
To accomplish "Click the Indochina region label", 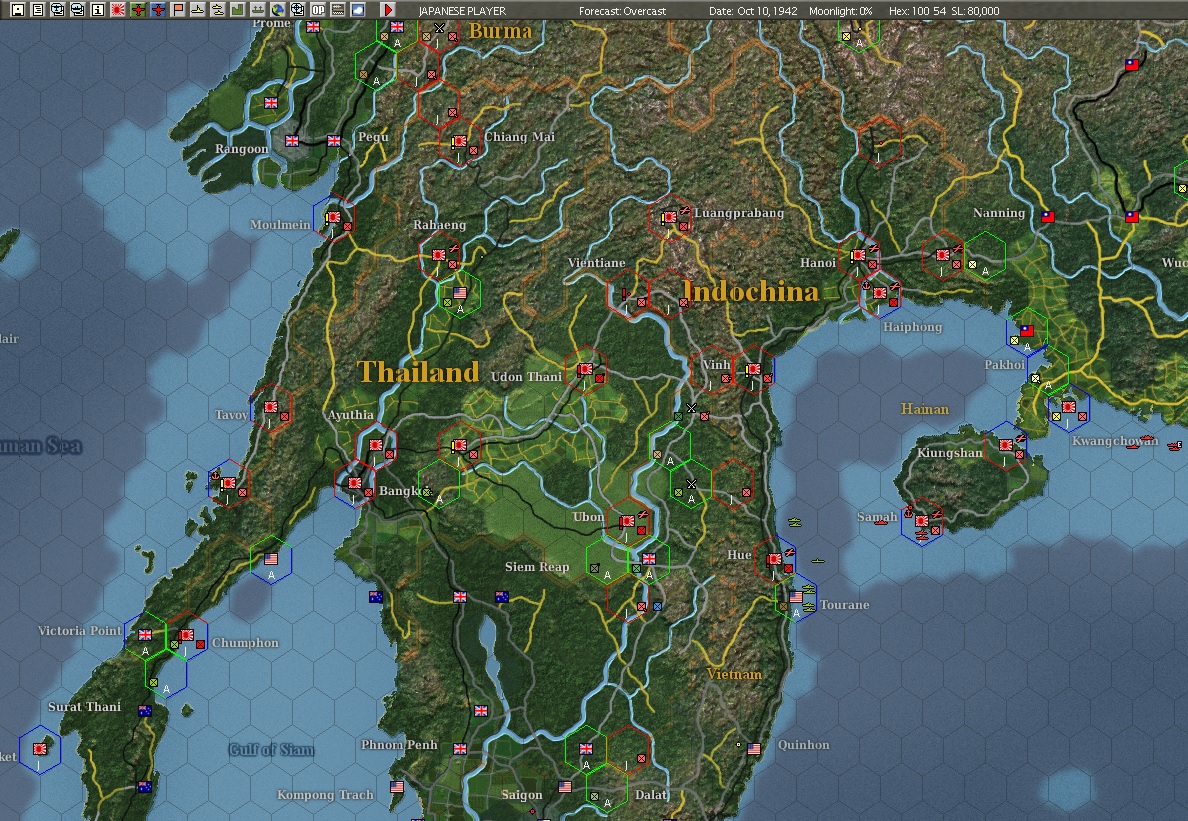I will coord(751,292).
